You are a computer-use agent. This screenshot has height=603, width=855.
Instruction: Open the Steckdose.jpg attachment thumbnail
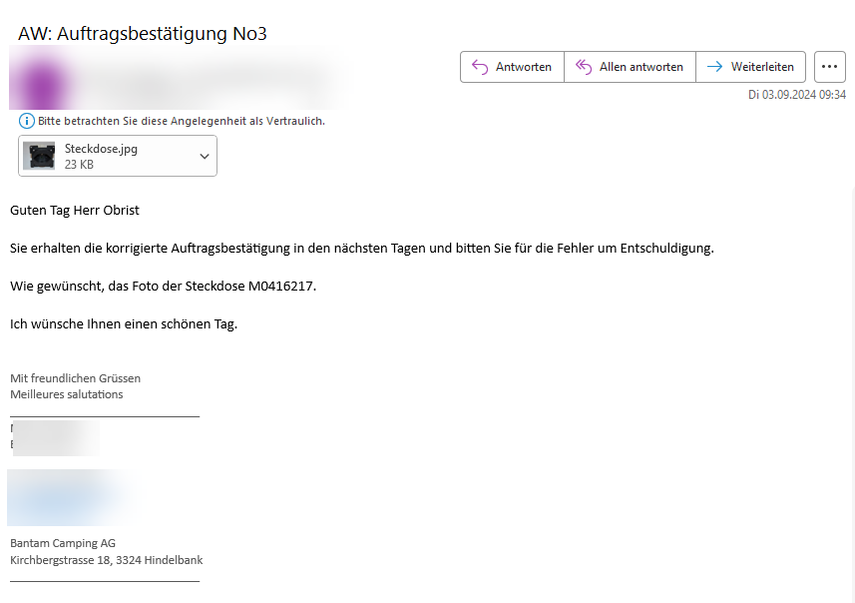click(x=39, y=156)
